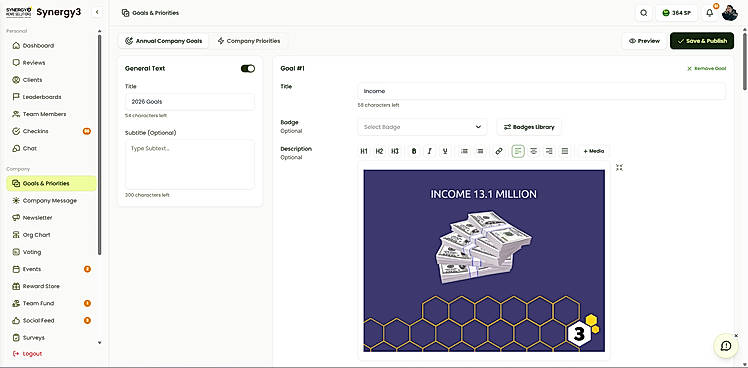Click the collapse editor icon beside image
Image resolution: width=748 pixels, height=368 pixels.
coord(619,168)
